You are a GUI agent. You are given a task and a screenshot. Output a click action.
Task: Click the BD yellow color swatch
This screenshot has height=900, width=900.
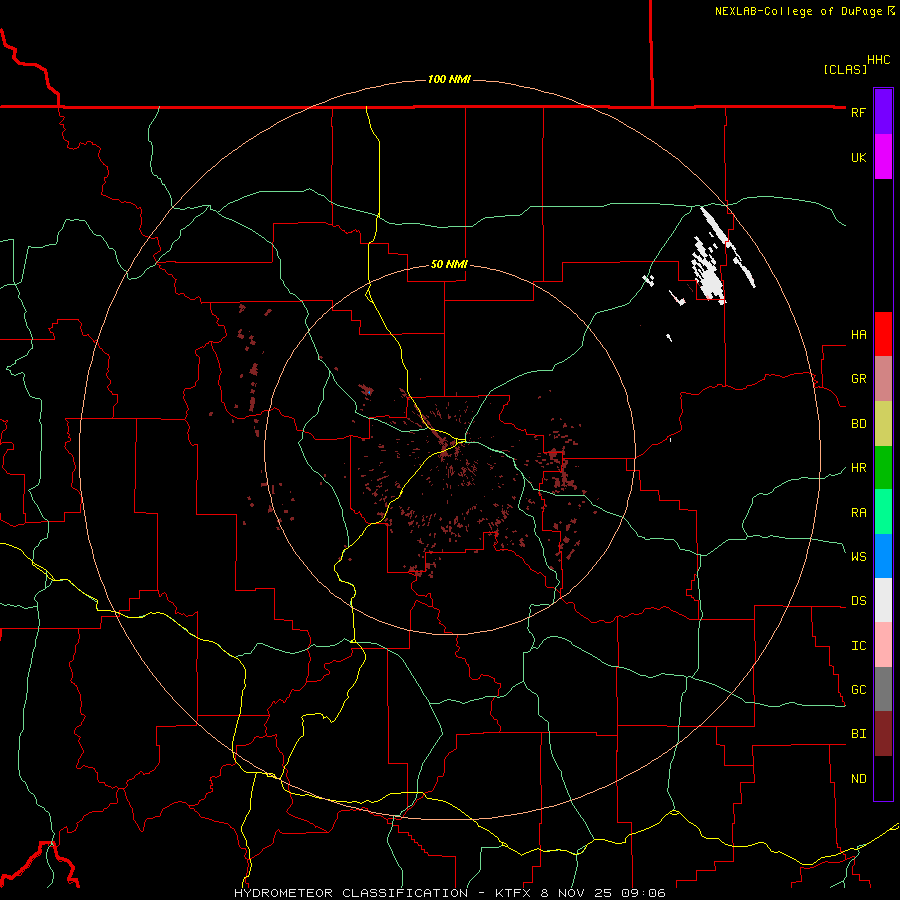883,424
